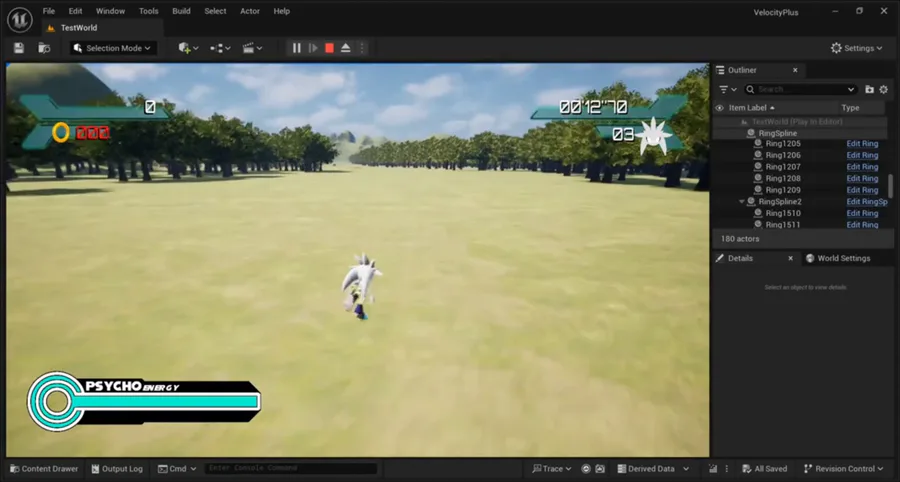Expand the Outliner search history chevron

851,90
